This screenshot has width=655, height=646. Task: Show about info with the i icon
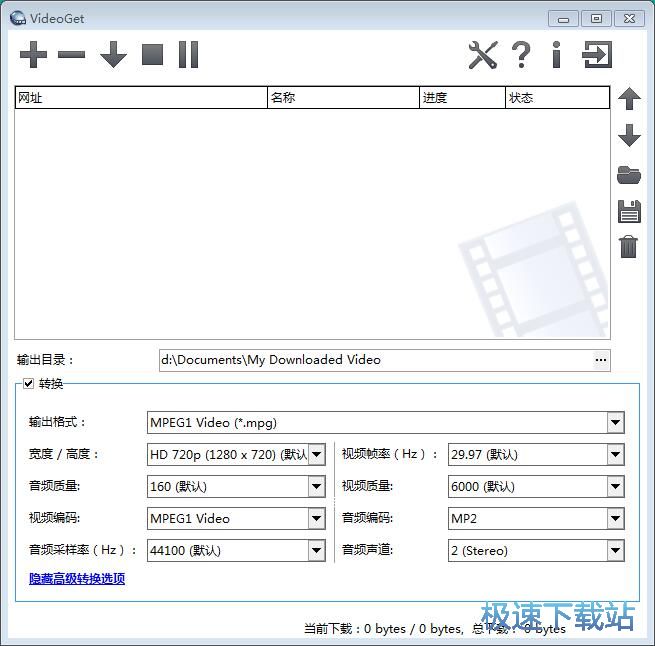(556, 55)
